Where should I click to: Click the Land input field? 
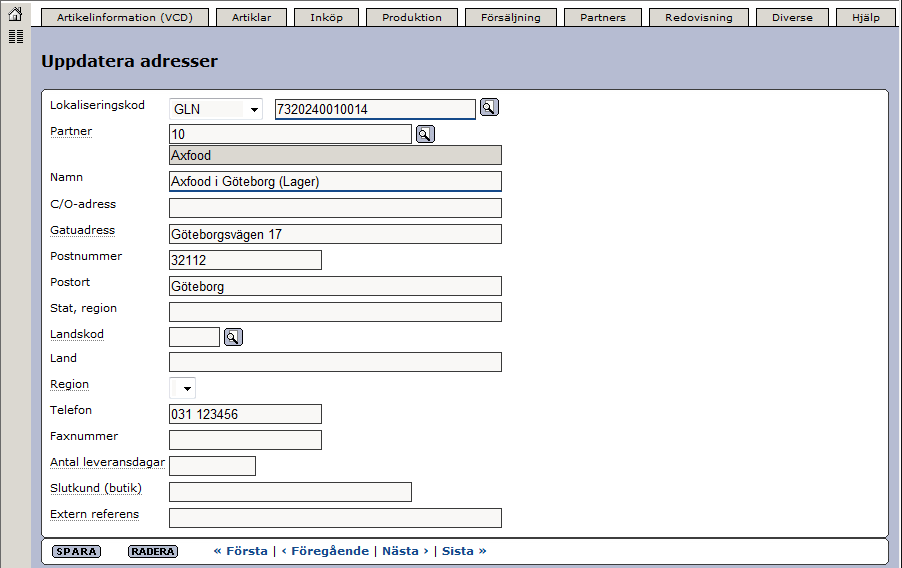tap(335, 362)
